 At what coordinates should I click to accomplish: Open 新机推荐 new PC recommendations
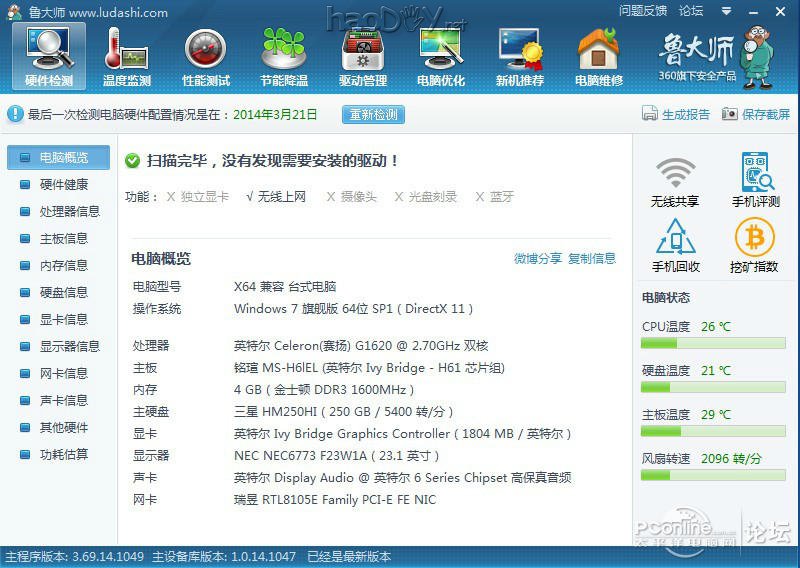[520, 56]
